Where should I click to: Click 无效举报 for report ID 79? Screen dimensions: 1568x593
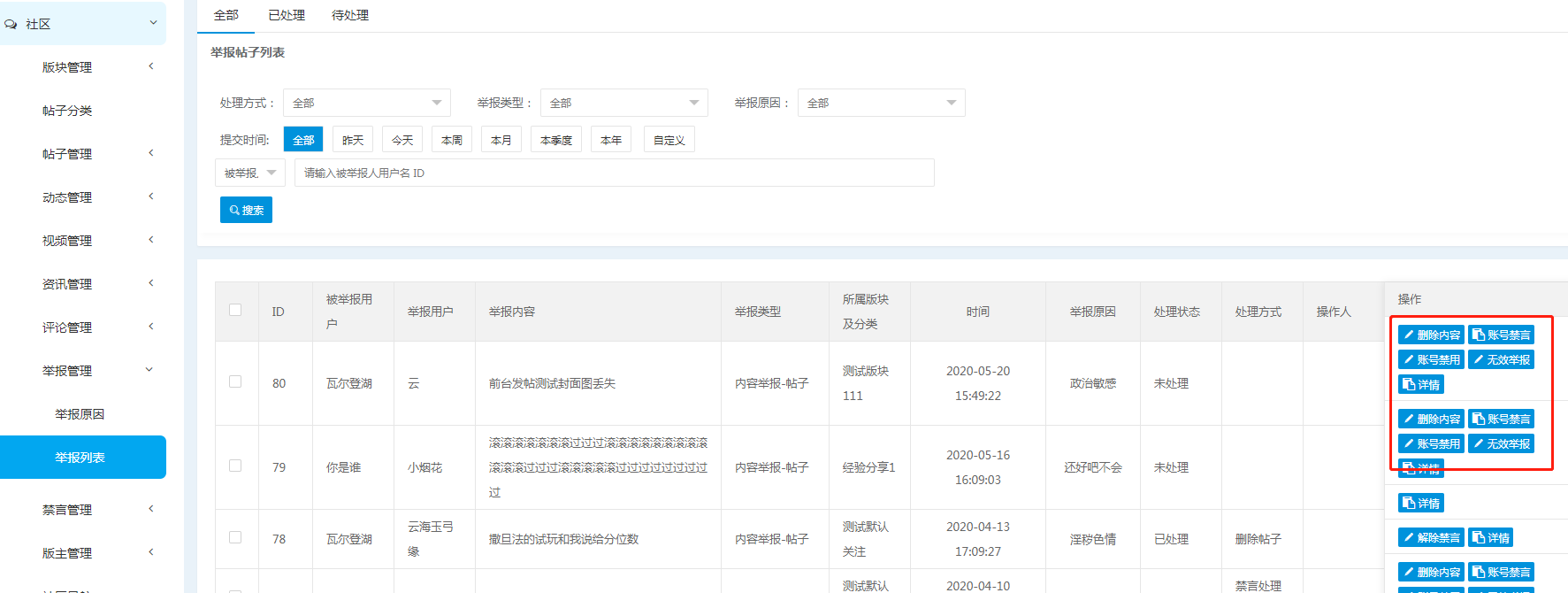click(1501, 443)
